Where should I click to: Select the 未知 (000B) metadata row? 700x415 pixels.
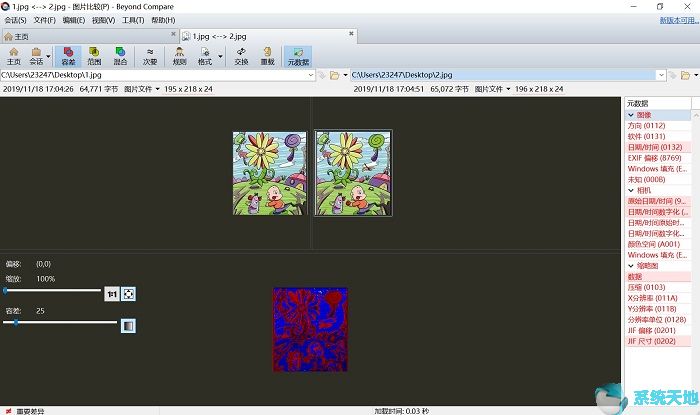658,179
